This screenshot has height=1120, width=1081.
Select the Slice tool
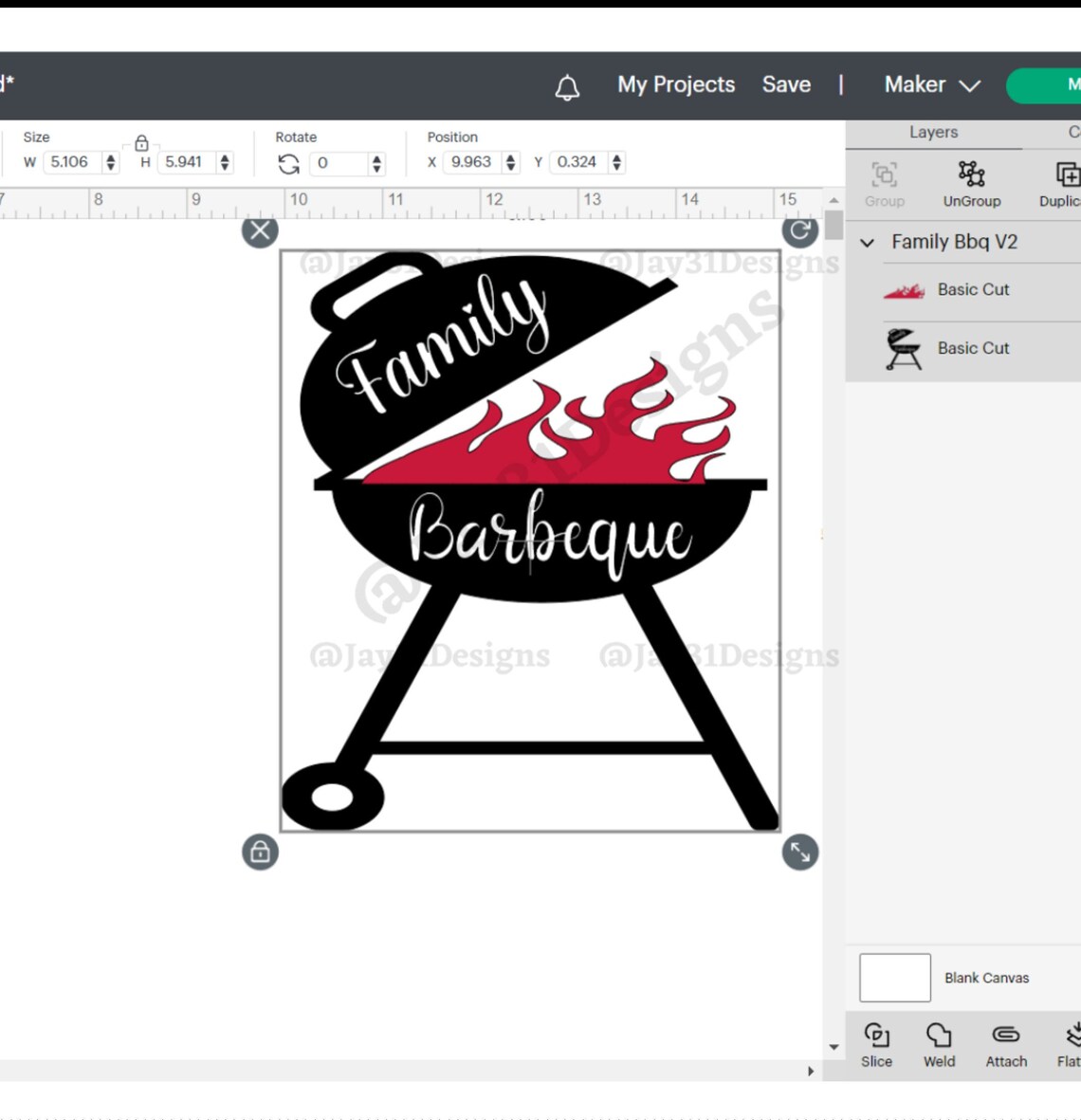click(x=876, y=1043)
